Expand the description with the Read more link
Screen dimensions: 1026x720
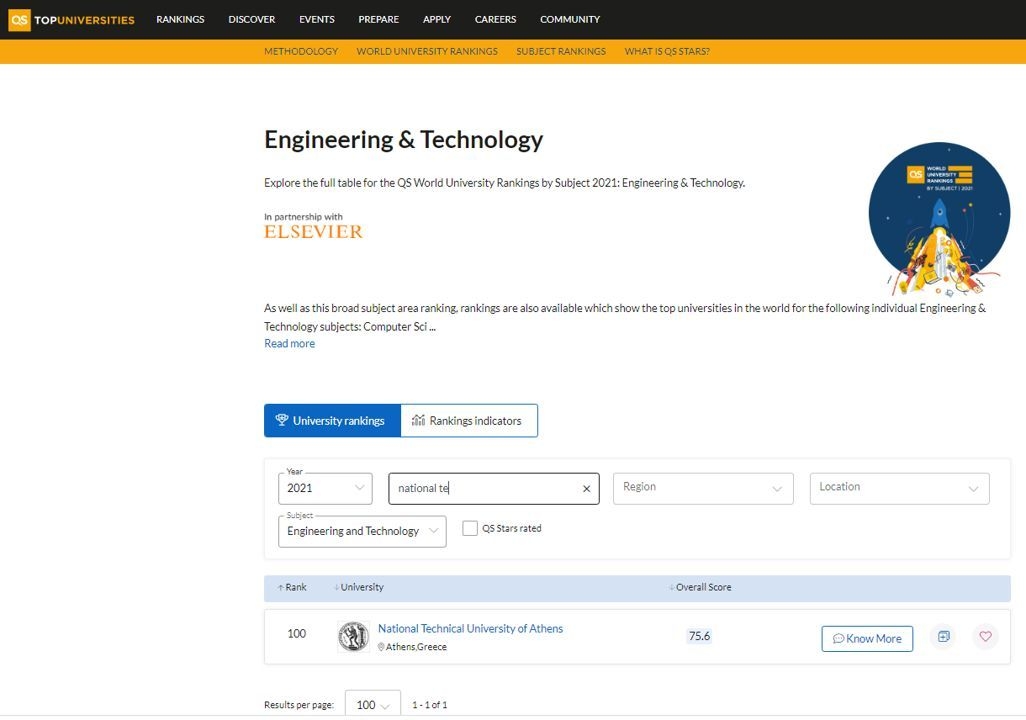pyautogui.click(x=289, y=344)
